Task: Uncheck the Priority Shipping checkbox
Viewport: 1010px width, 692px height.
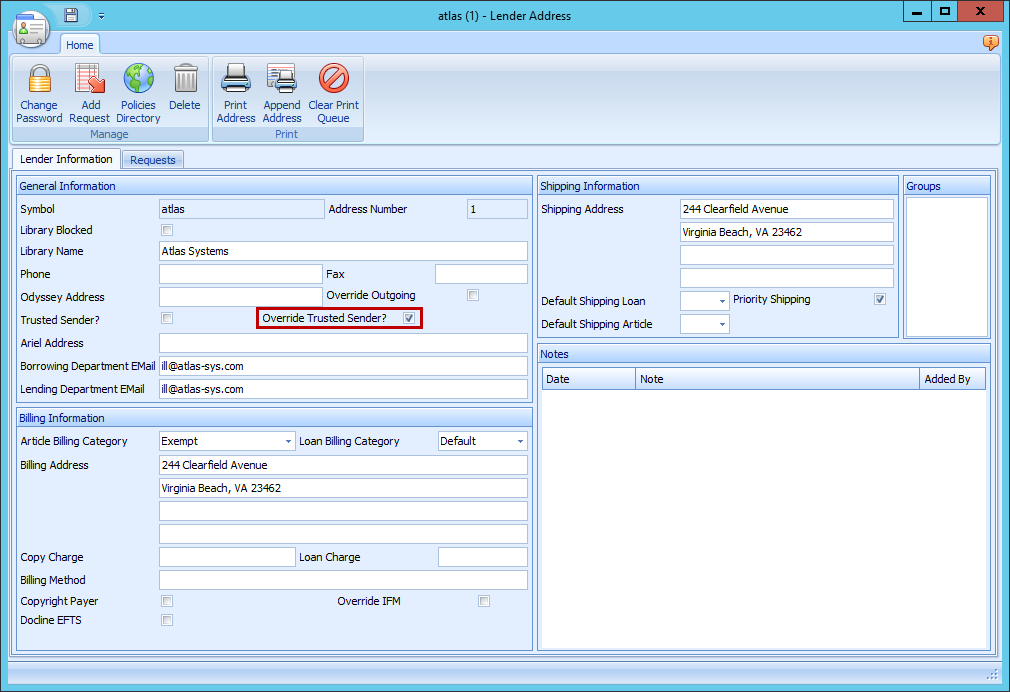Action: (880, 299)
